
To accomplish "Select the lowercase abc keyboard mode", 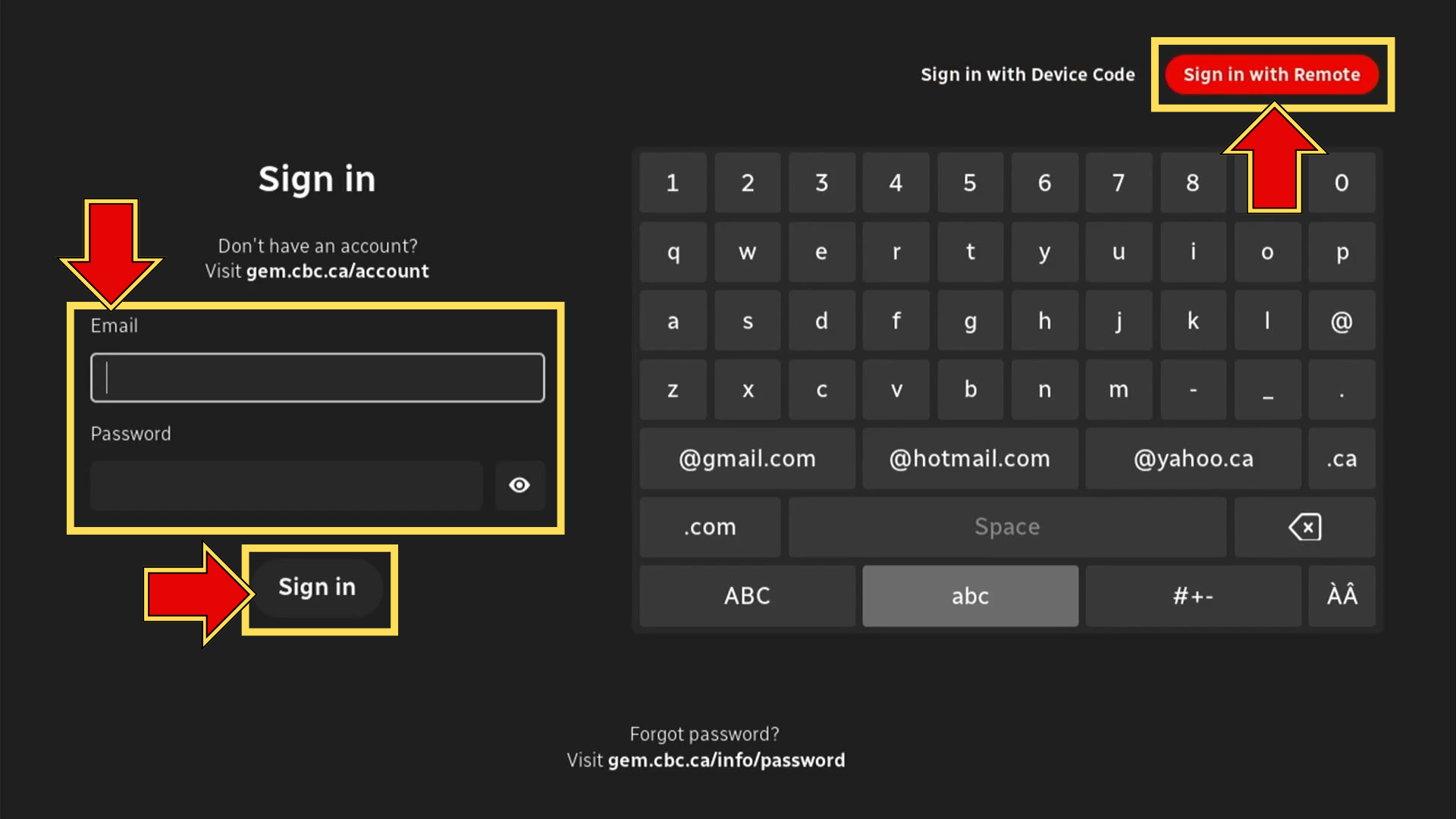I will pyautogui.click(x=971, y=596).
